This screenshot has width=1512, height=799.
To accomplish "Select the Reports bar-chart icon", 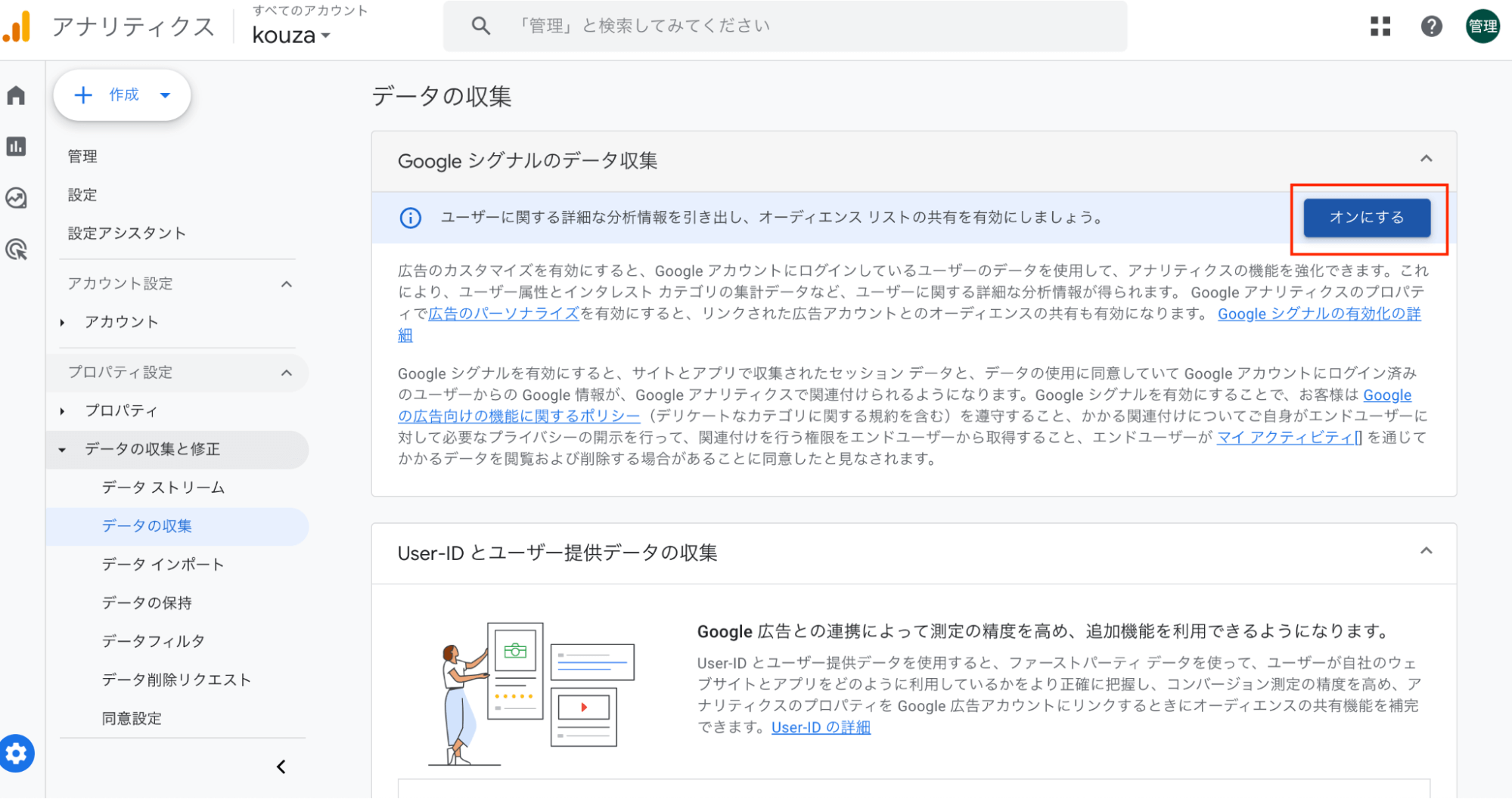I will point(17,147).
